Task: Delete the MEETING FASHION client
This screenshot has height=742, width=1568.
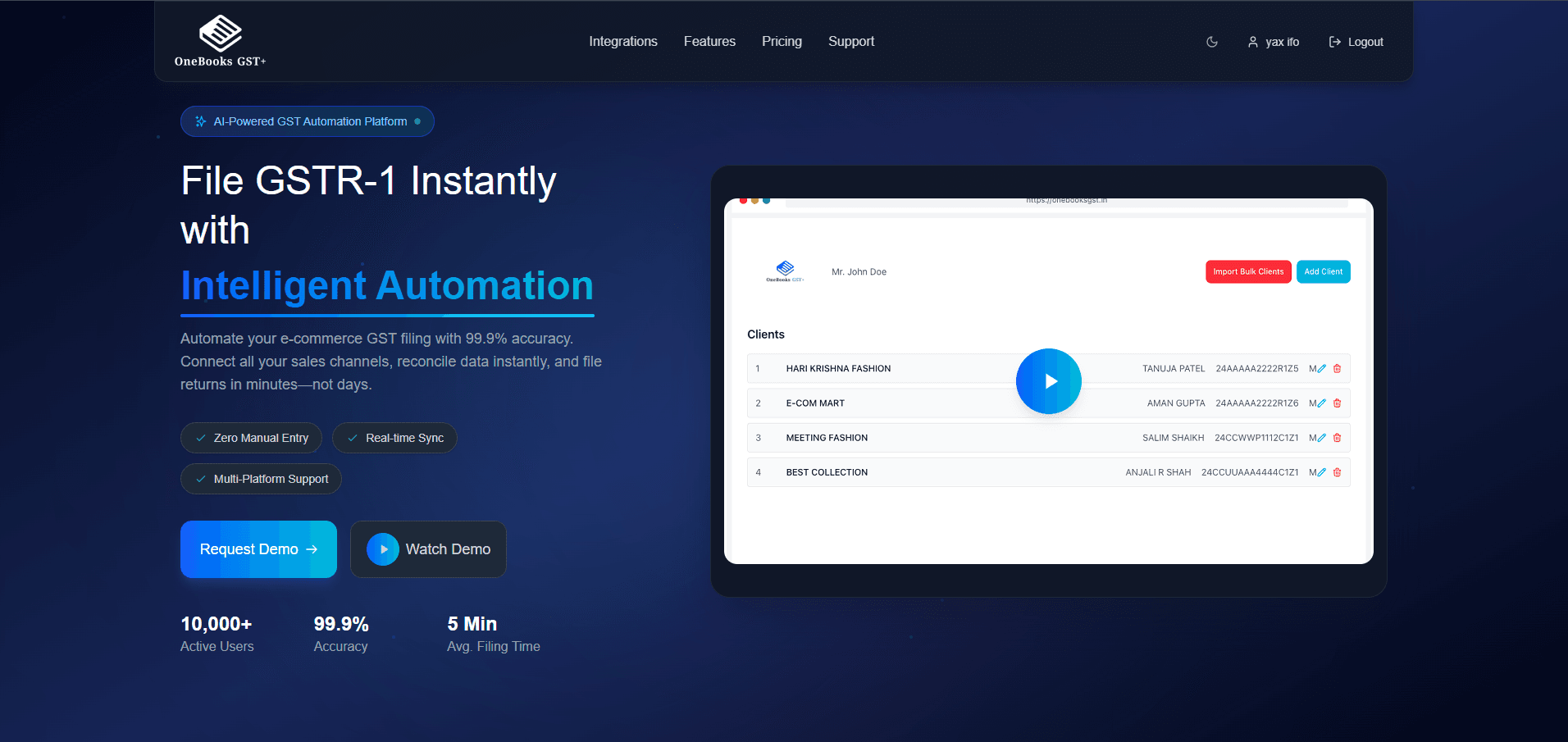Action: click(1337, 438)
